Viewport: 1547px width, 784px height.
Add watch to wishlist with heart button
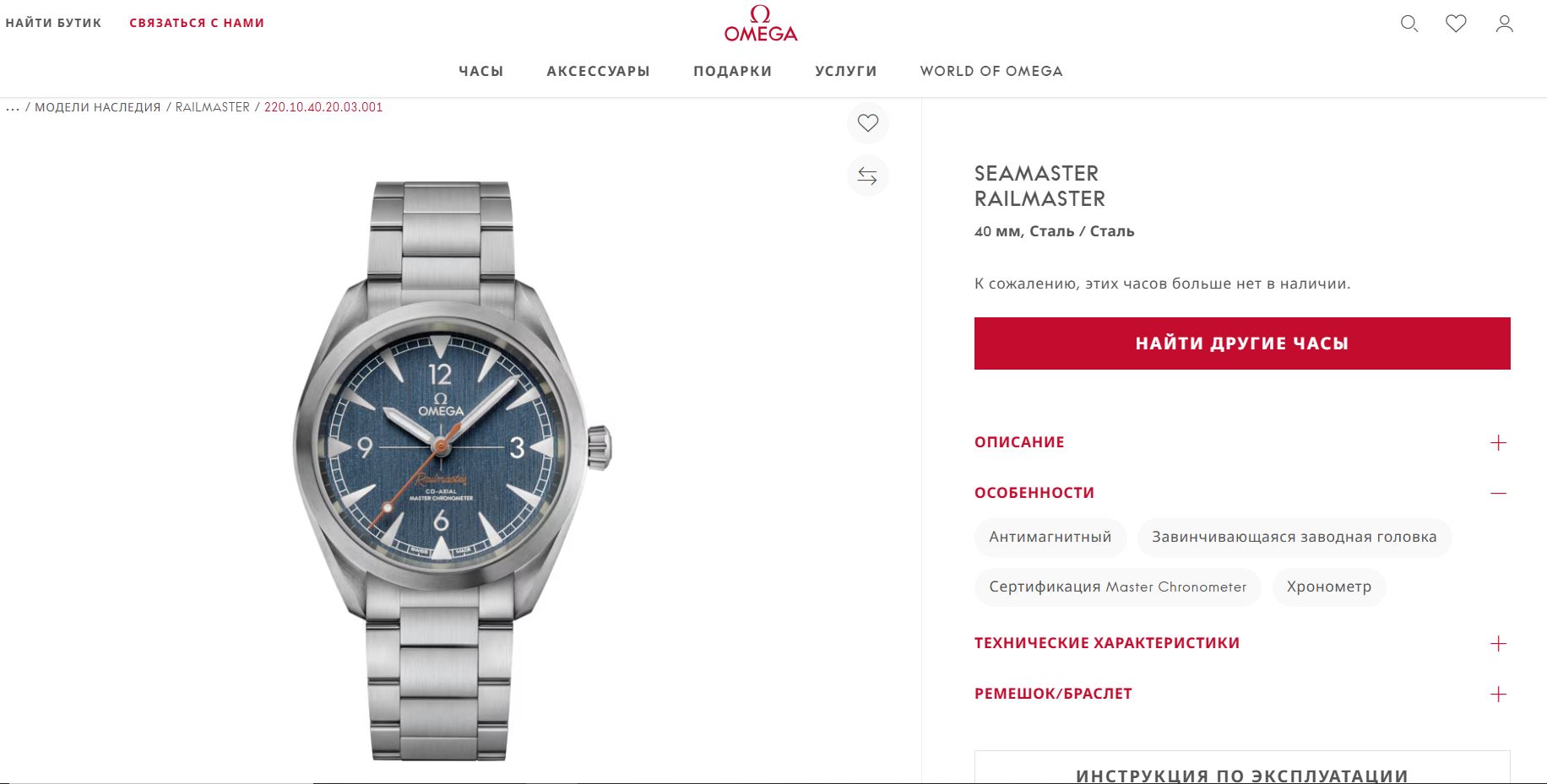tap(868, 123)
